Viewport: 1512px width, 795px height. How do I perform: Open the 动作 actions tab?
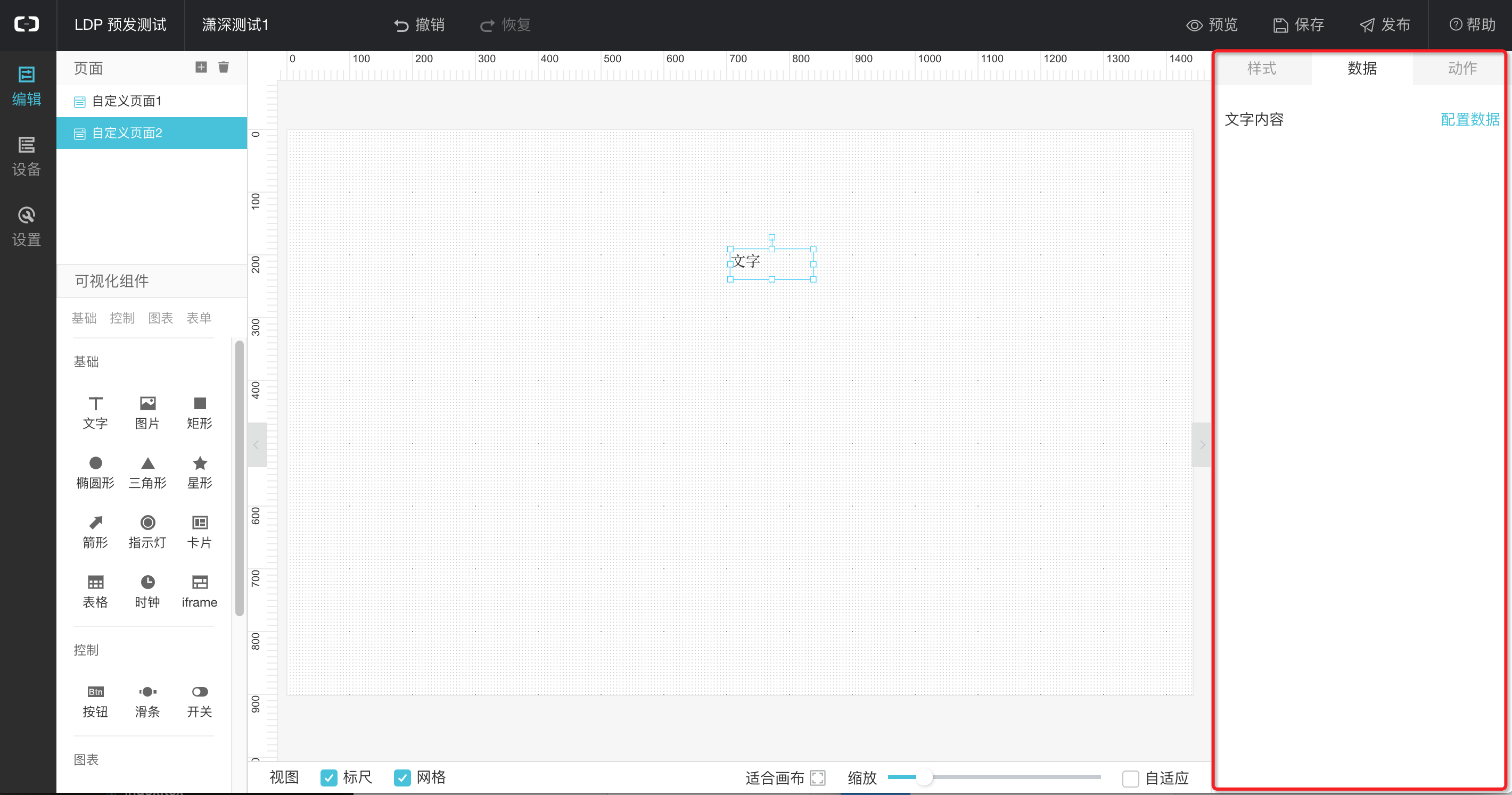click(x=1461, y=69)
